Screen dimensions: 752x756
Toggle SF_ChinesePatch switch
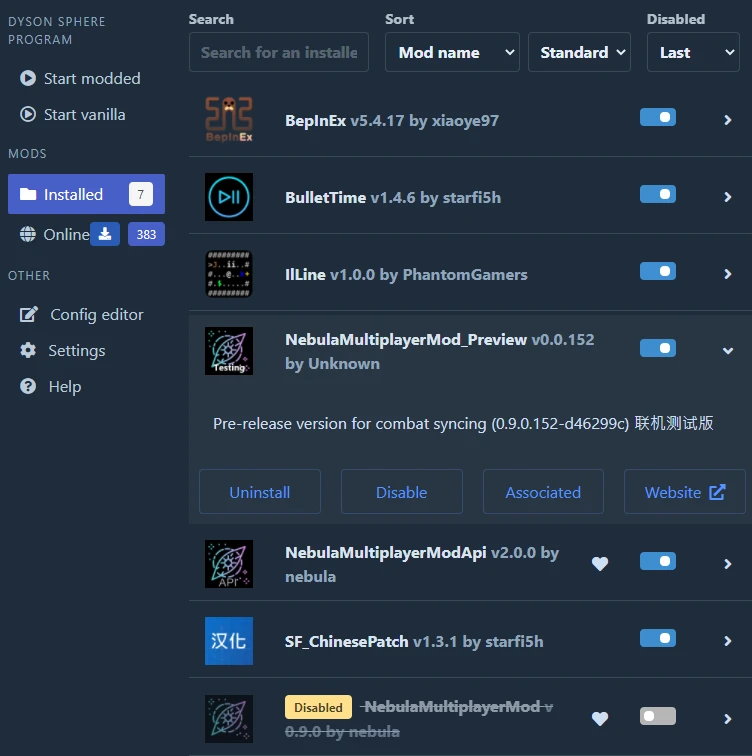pos(658,638)
